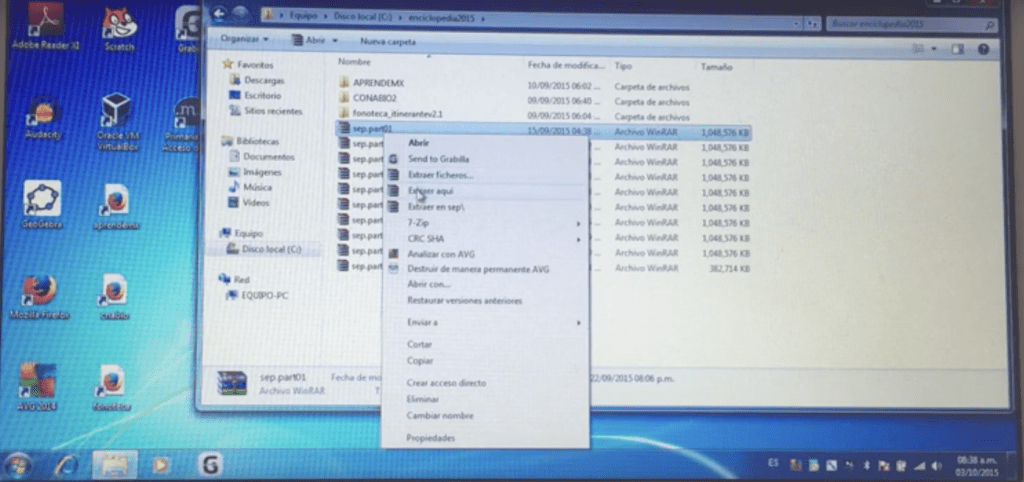Toggle the preview pane button
This screenshot has height=482, width=1024.
tap(957, 49)
